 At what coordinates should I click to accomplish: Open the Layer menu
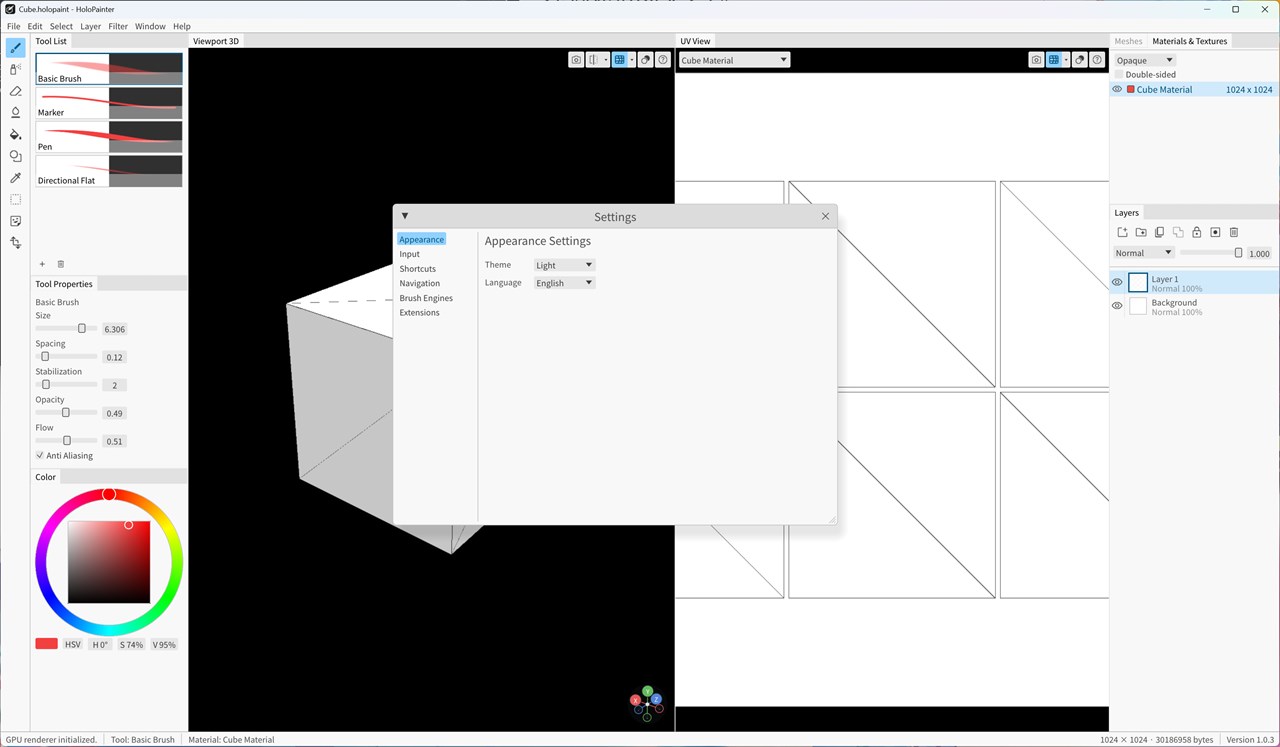[90, 26]
